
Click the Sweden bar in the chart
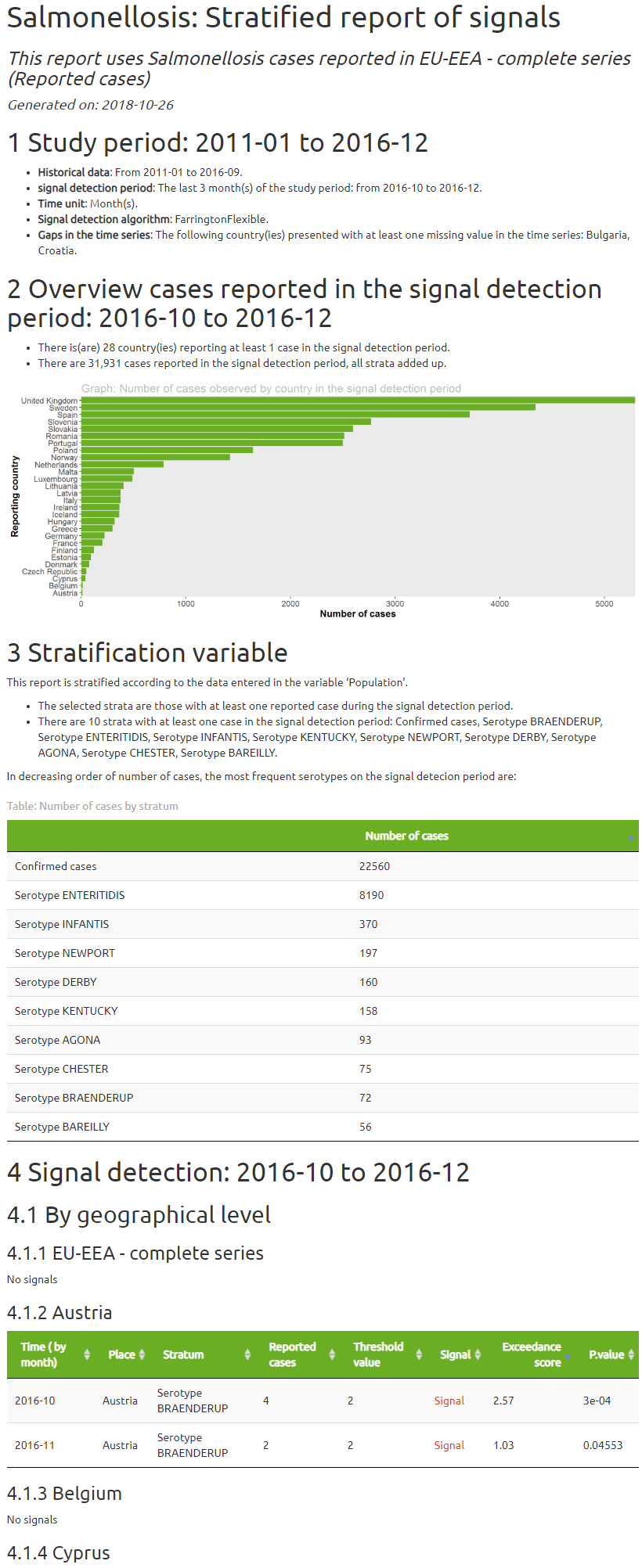(308, 408)
